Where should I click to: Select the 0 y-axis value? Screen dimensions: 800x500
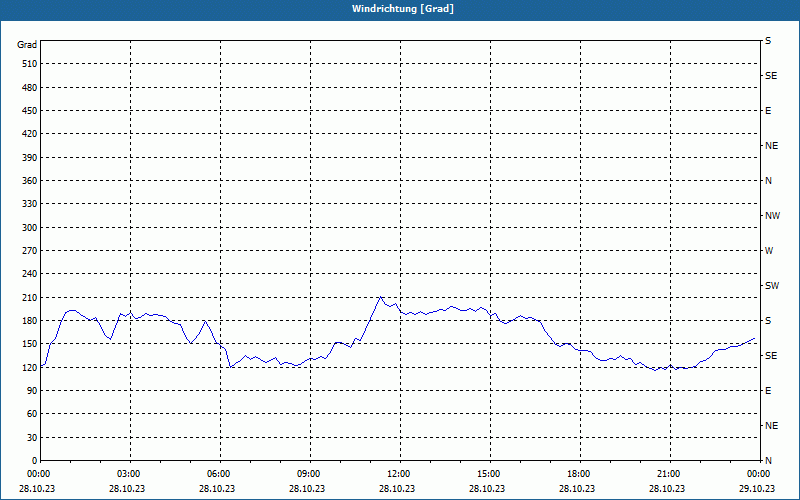[x=35, y=461]
